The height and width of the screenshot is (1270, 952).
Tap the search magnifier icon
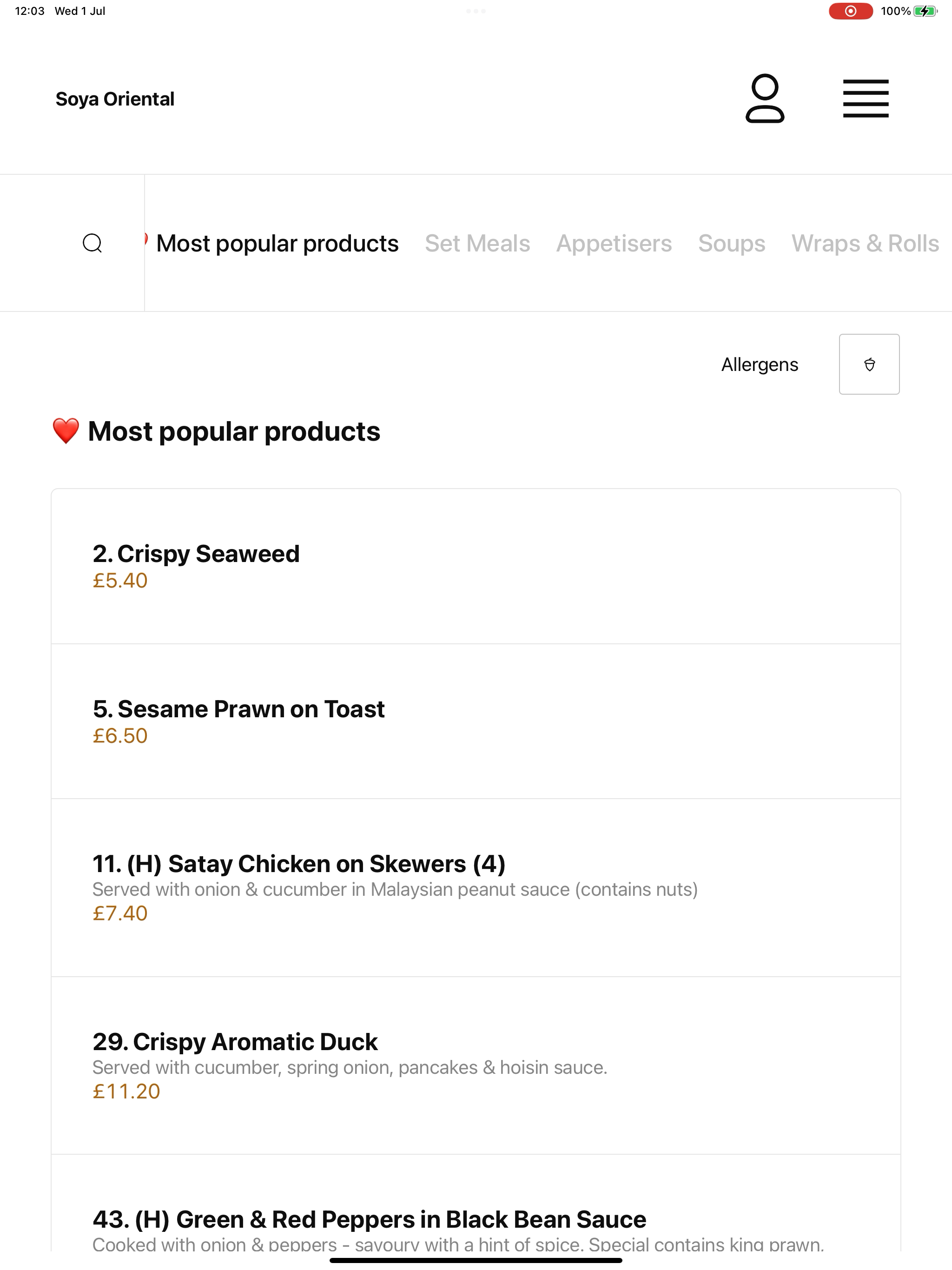[93, 243]
